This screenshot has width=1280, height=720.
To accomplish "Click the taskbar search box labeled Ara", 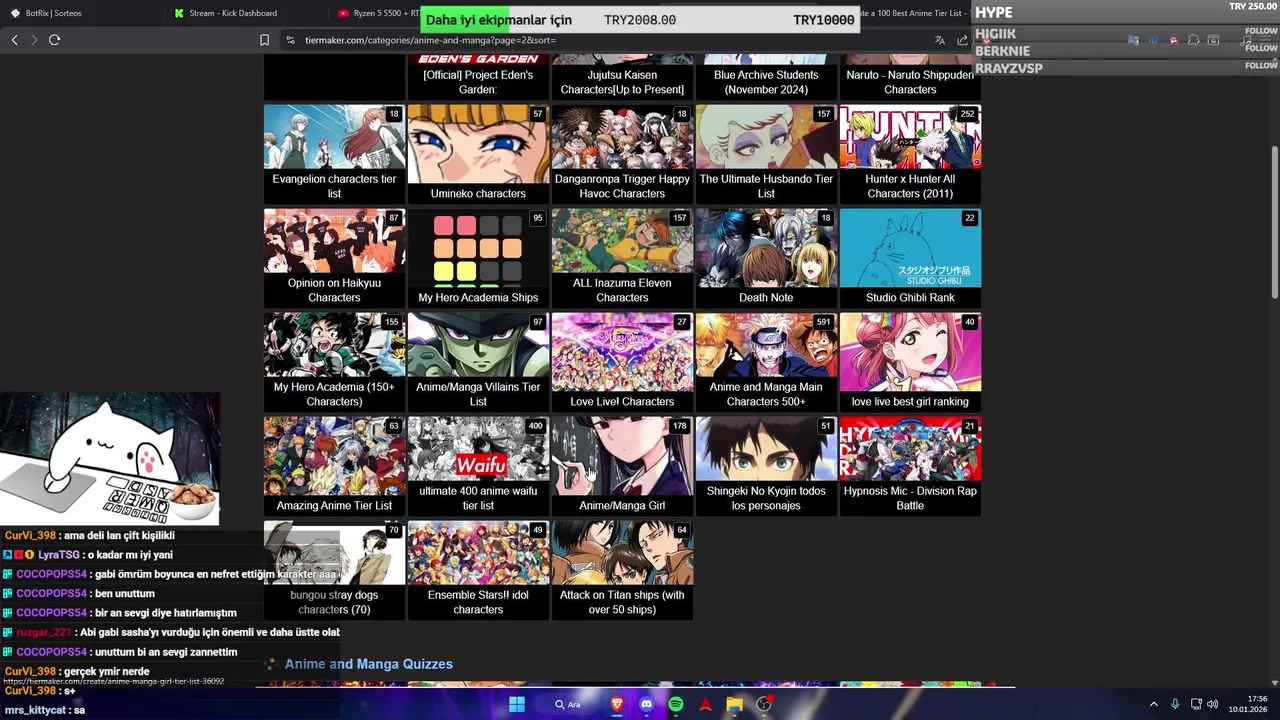I will tap(569, 704).
